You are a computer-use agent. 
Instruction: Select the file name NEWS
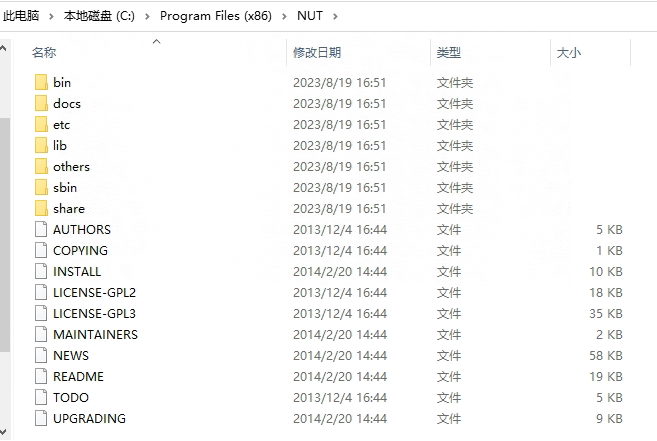click(x=71, y=355)
